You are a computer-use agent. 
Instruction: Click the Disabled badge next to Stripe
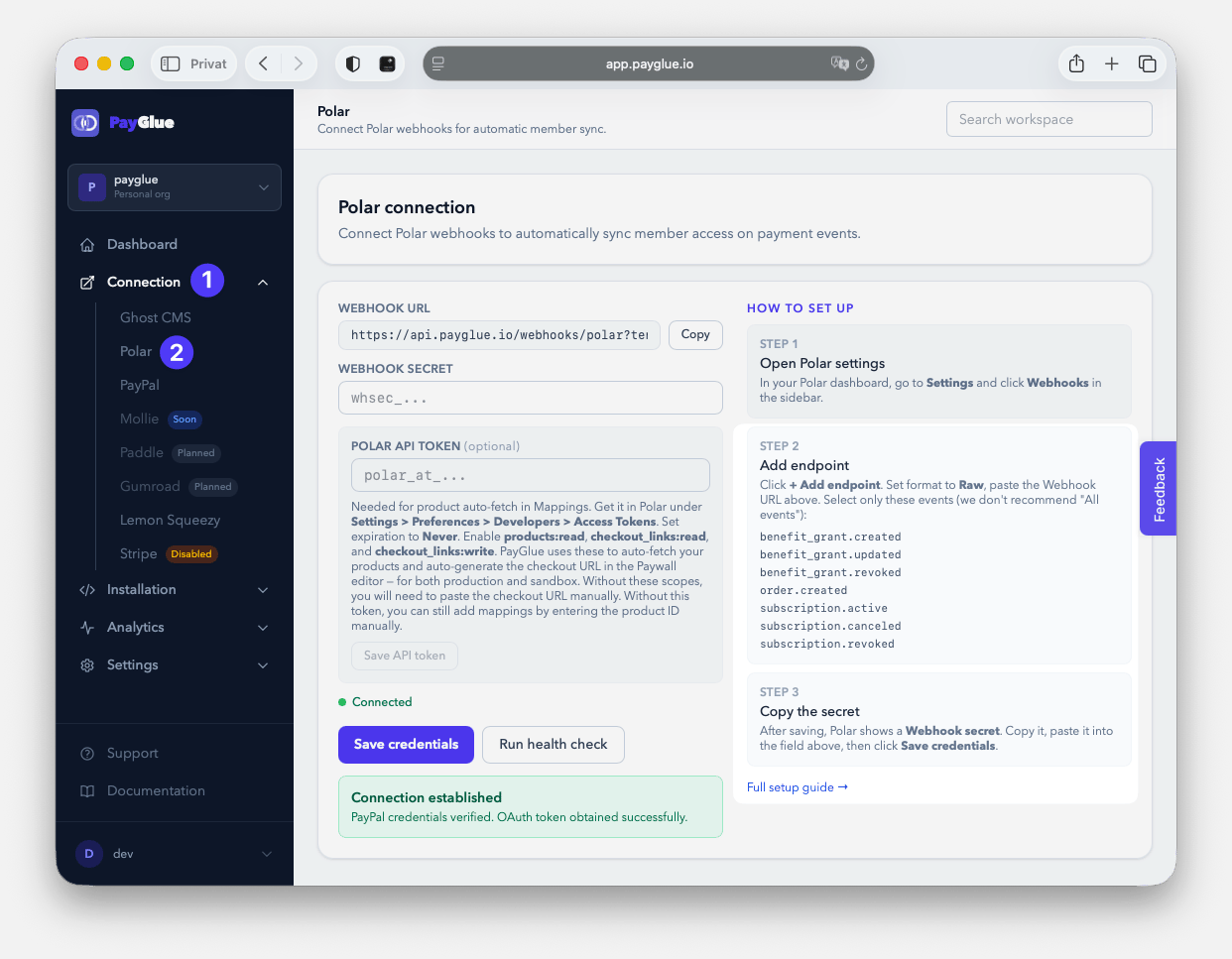pos(191,554)
